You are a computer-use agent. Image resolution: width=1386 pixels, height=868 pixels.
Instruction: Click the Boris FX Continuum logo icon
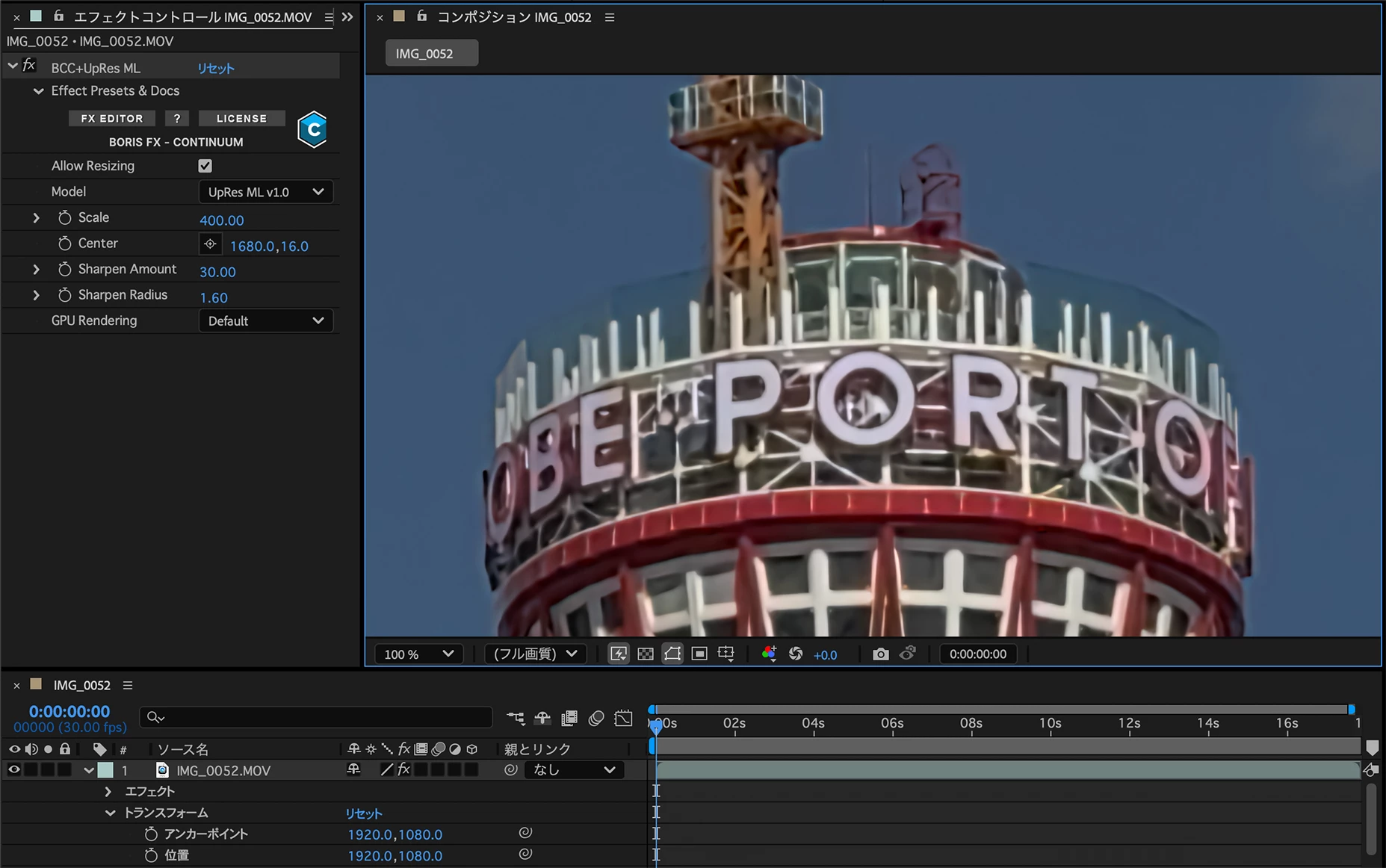[x=312, y=130]
